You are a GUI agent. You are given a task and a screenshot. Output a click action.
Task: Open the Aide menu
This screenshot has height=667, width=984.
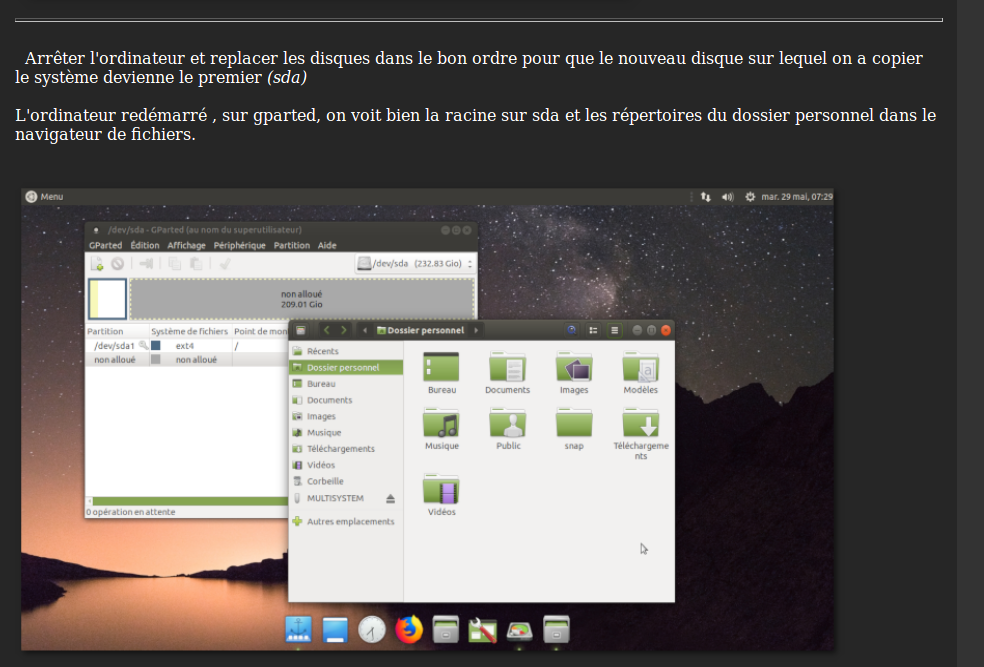point(327,245)
